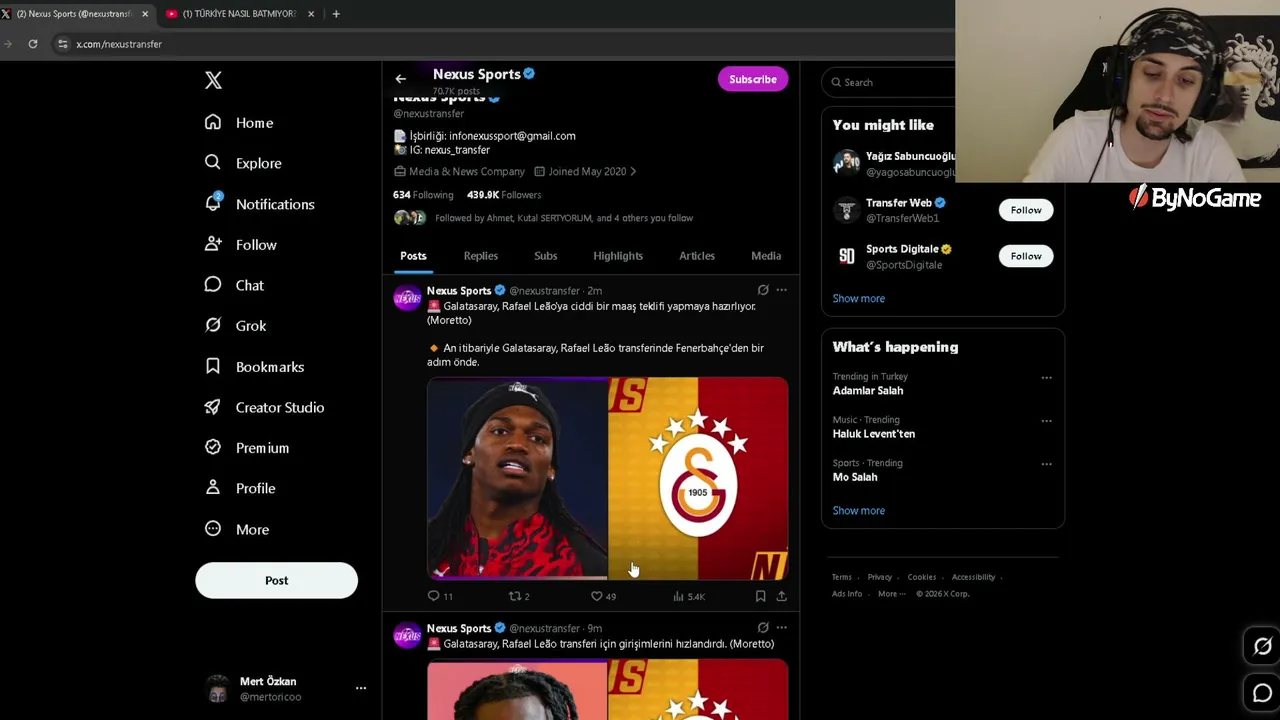Switch to the Articles tab
Viewport: 1280px width, 720px height.
click(x=697, y=256)
